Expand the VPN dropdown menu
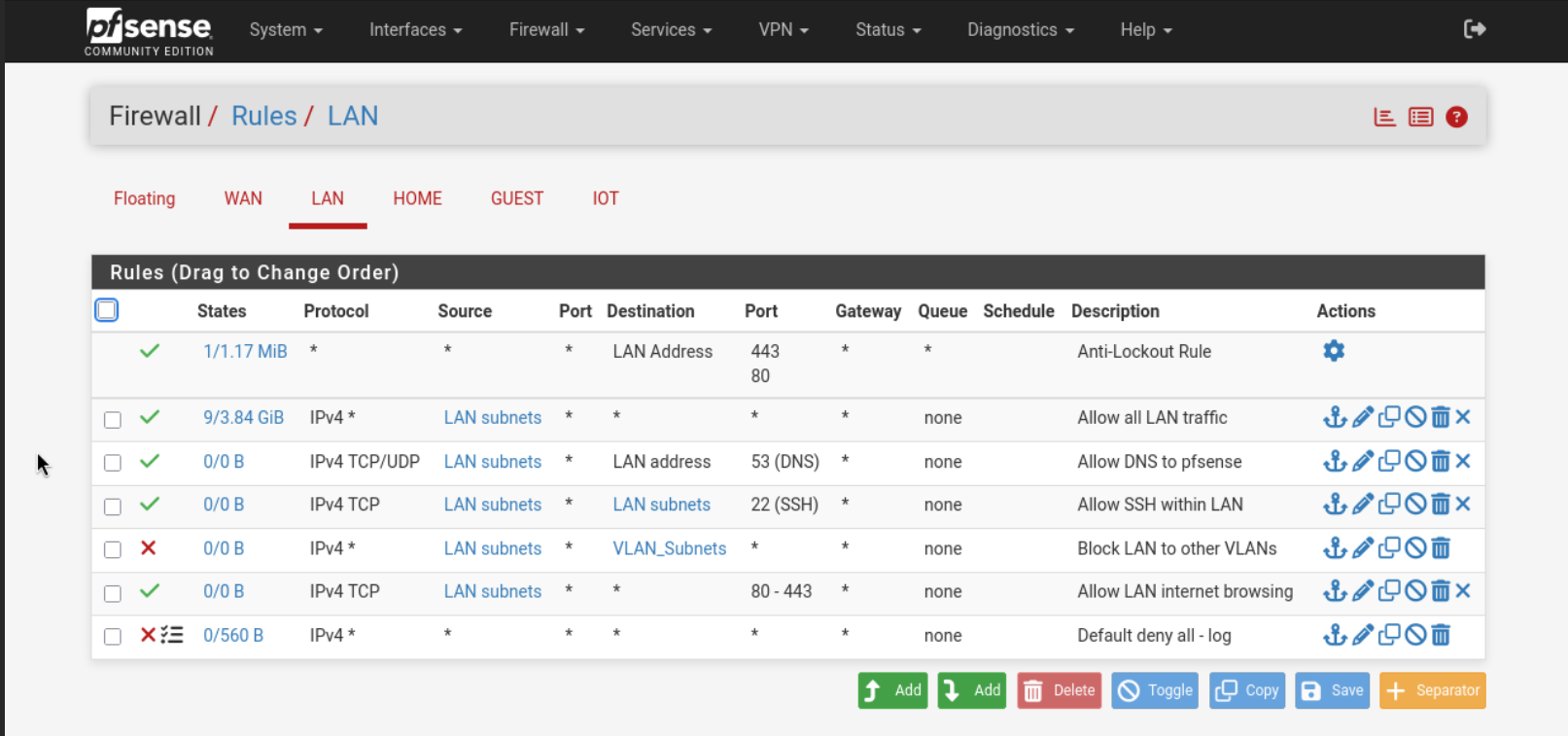Image resolution: width=1568 pixels, height=736 pixels. coord(784,30)
